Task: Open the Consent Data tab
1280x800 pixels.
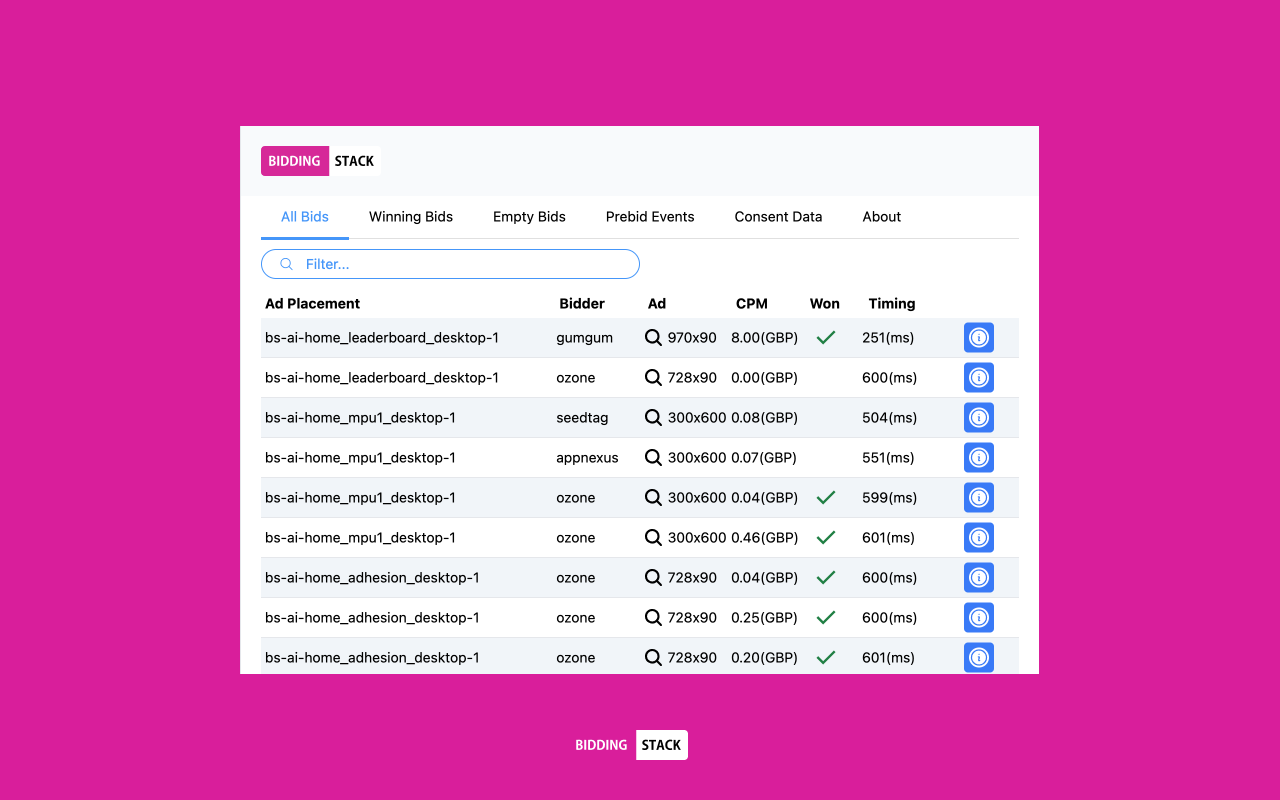Action: (778, 216)
